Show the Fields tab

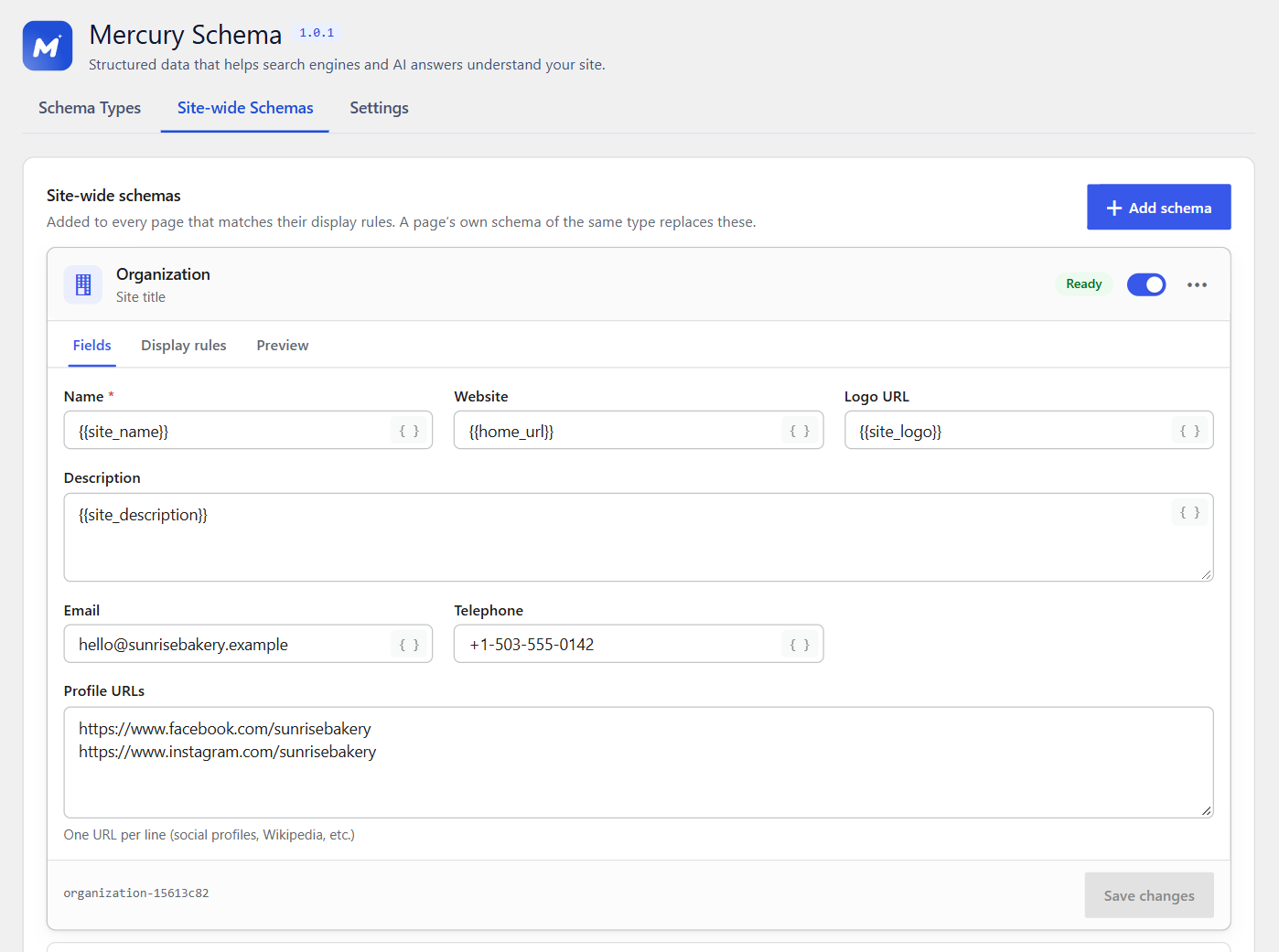tap(92, 345)
